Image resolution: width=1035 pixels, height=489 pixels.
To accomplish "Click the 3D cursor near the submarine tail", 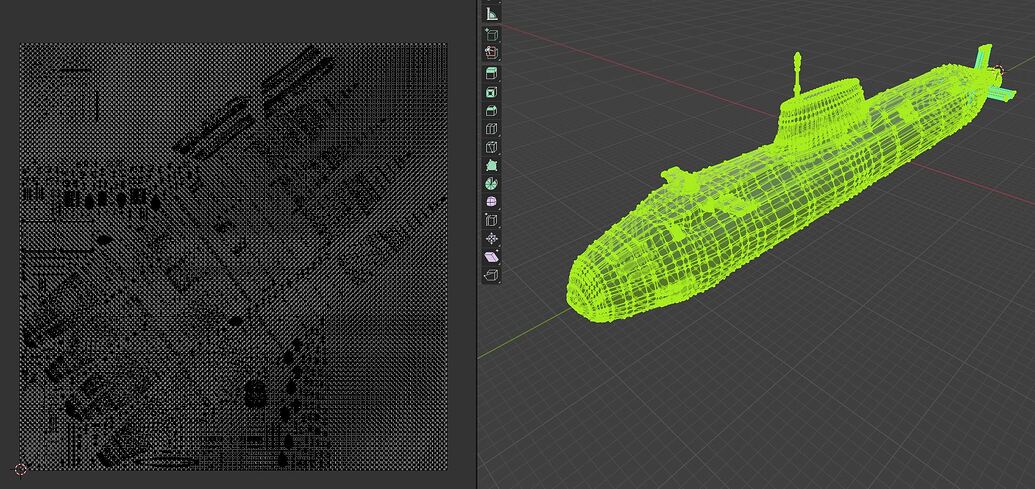I will click(998, 71).
